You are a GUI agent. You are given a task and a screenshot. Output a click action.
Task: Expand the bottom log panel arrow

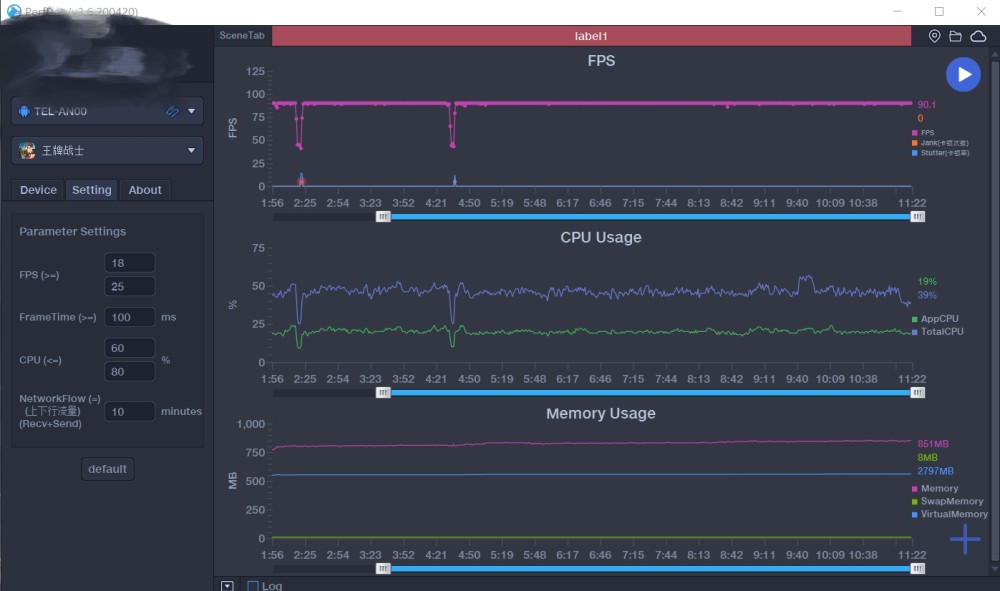click(x=227, y=585)
